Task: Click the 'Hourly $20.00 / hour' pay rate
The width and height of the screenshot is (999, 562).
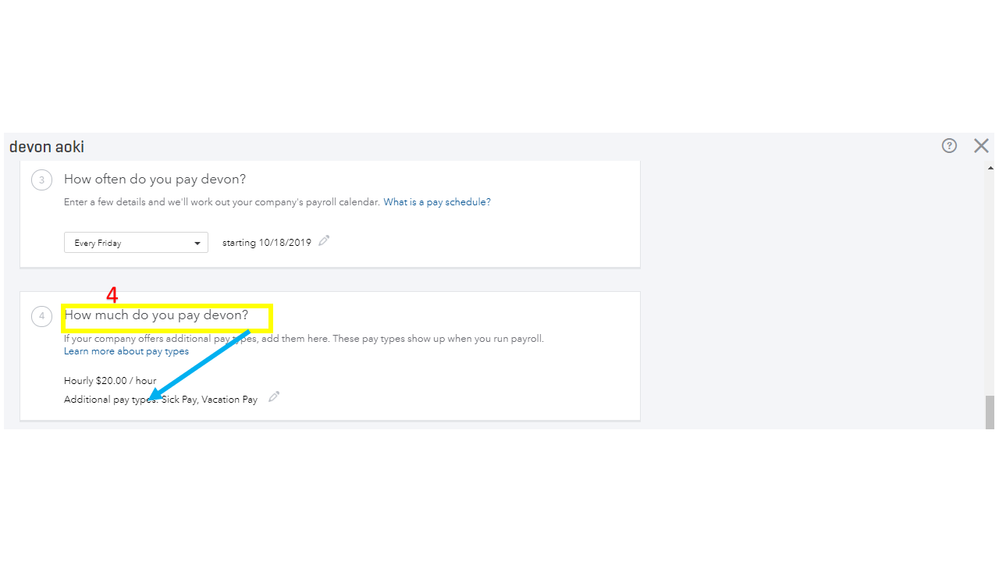Action: [110, 381]
